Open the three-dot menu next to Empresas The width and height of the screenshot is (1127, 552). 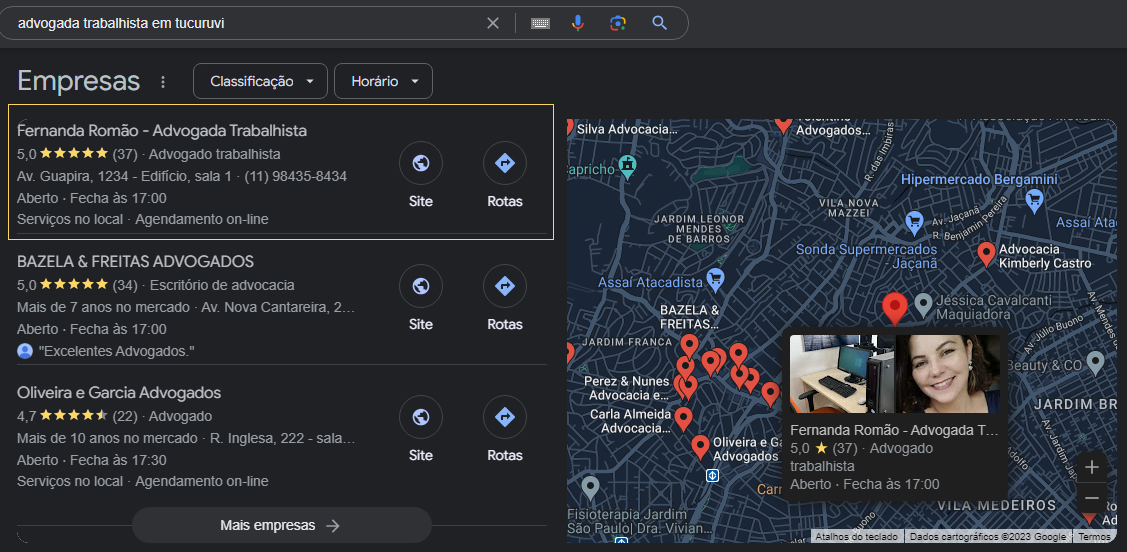tap(162, 82)
